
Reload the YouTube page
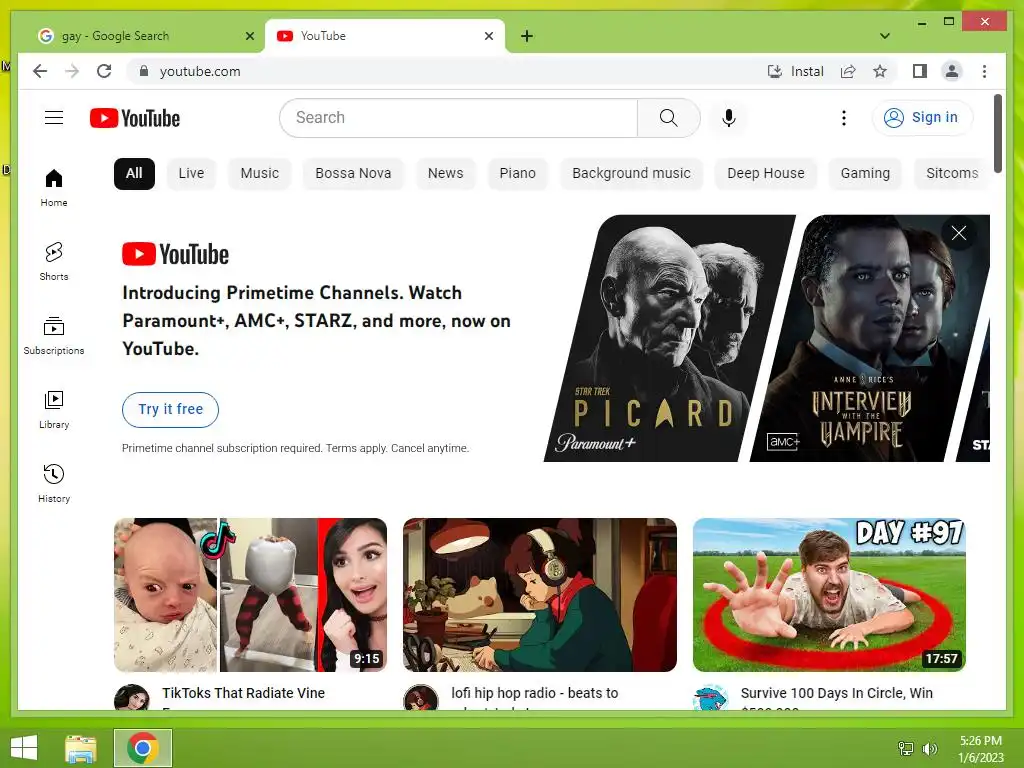coord(104,71)
